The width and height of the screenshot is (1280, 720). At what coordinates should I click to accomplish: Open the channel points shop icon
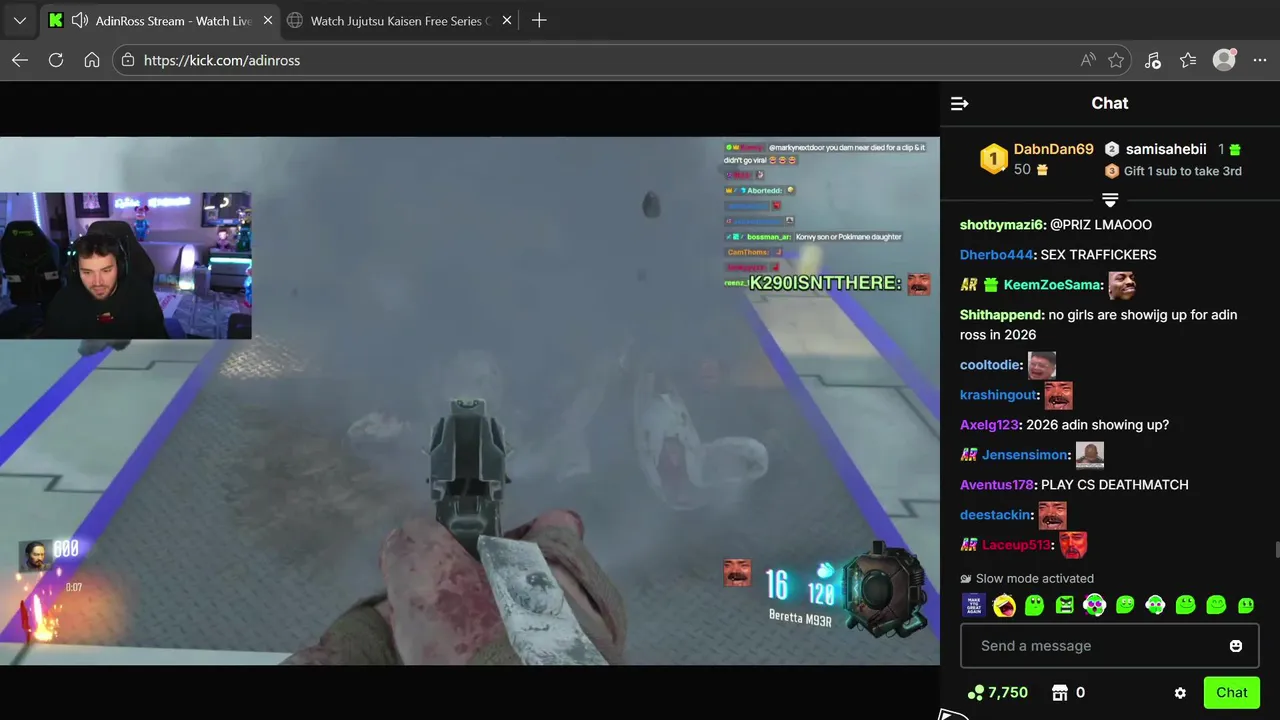point(1060,693)
